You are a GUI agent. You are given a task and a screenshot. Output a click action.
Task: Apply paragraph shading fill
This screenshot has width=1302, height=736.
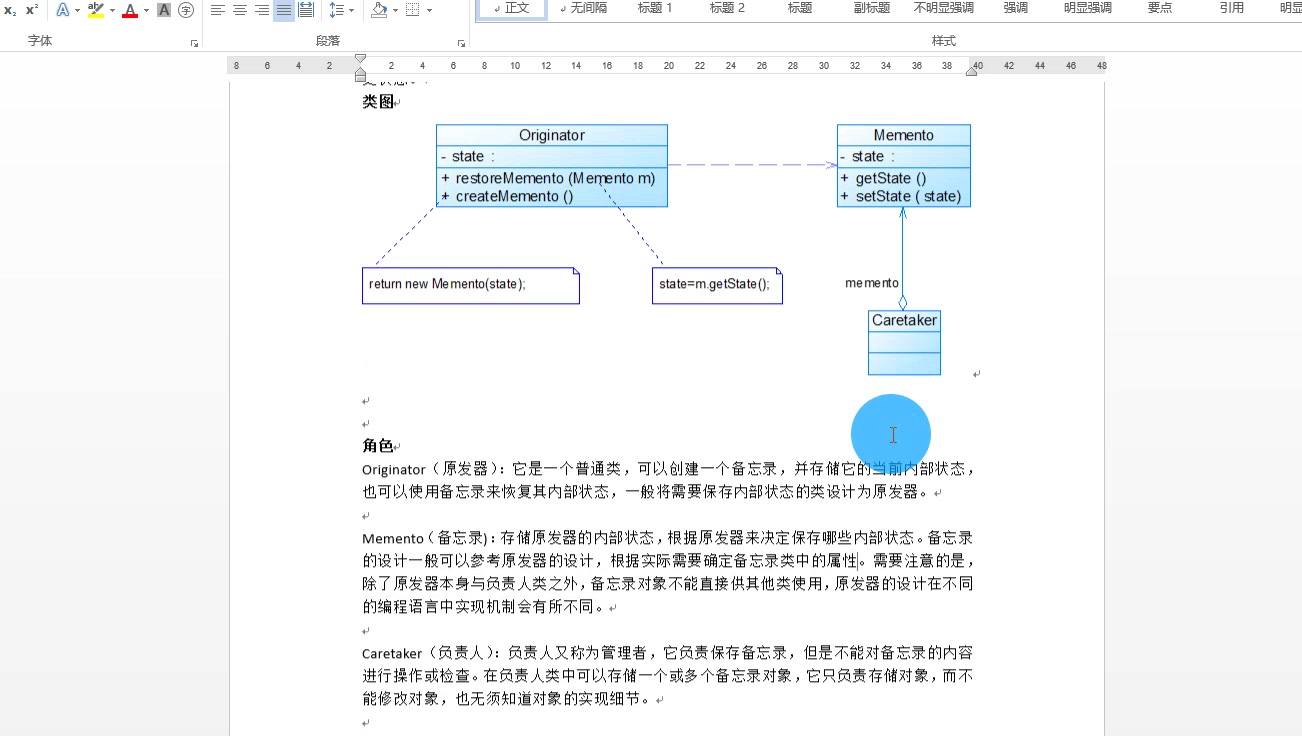(x=379, y=10)
